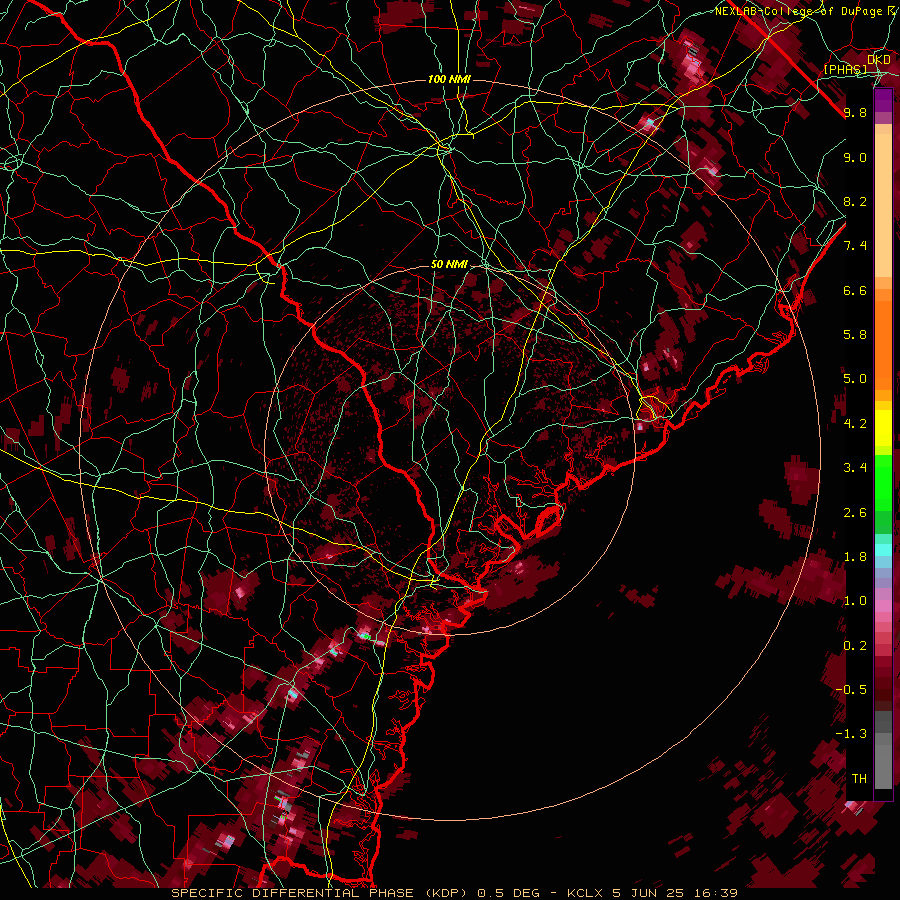Click the -0.5 scale value

[x=851, y=690]
